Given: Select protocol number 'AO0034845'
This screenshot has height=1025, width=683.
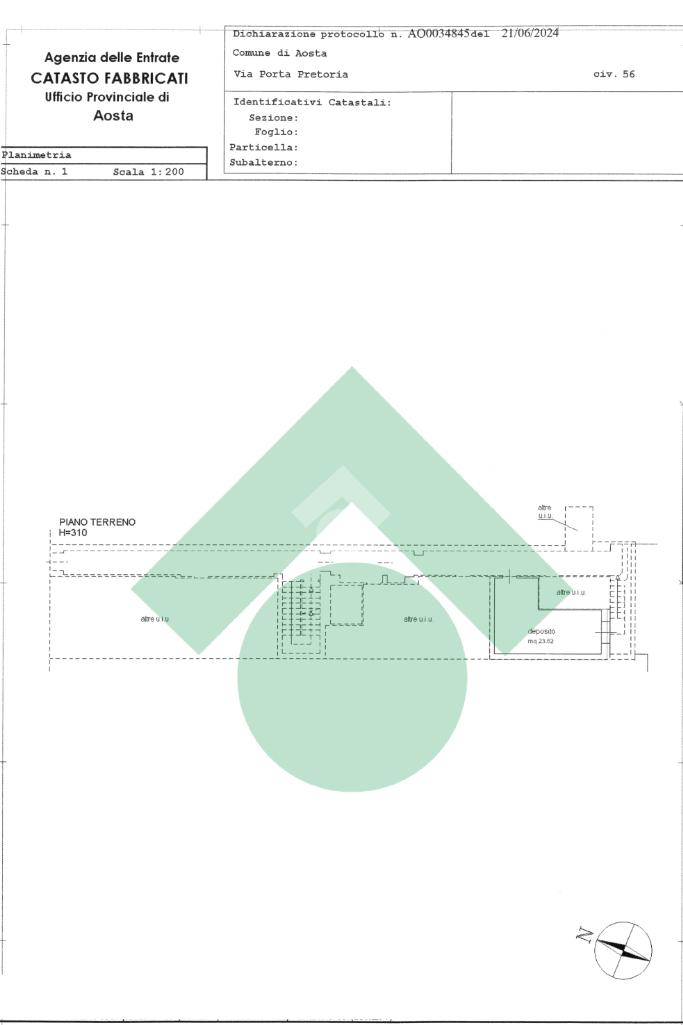Looking at the screenshot, I should click(x=439, y=34).
